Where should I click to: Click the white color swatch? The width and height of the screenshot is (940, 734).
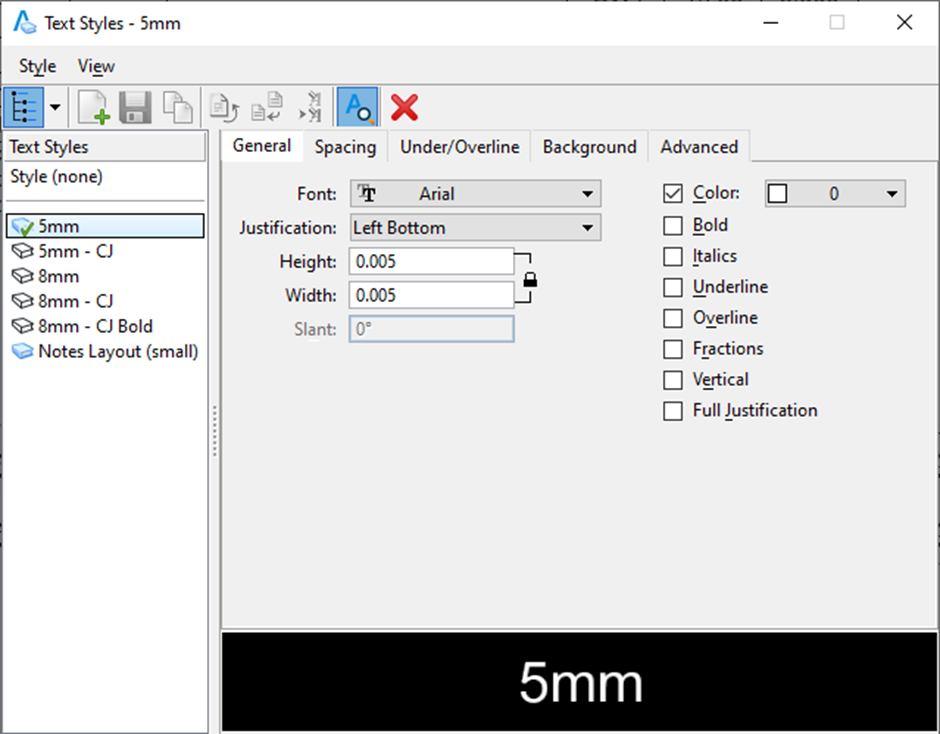[x=778, y=194]
